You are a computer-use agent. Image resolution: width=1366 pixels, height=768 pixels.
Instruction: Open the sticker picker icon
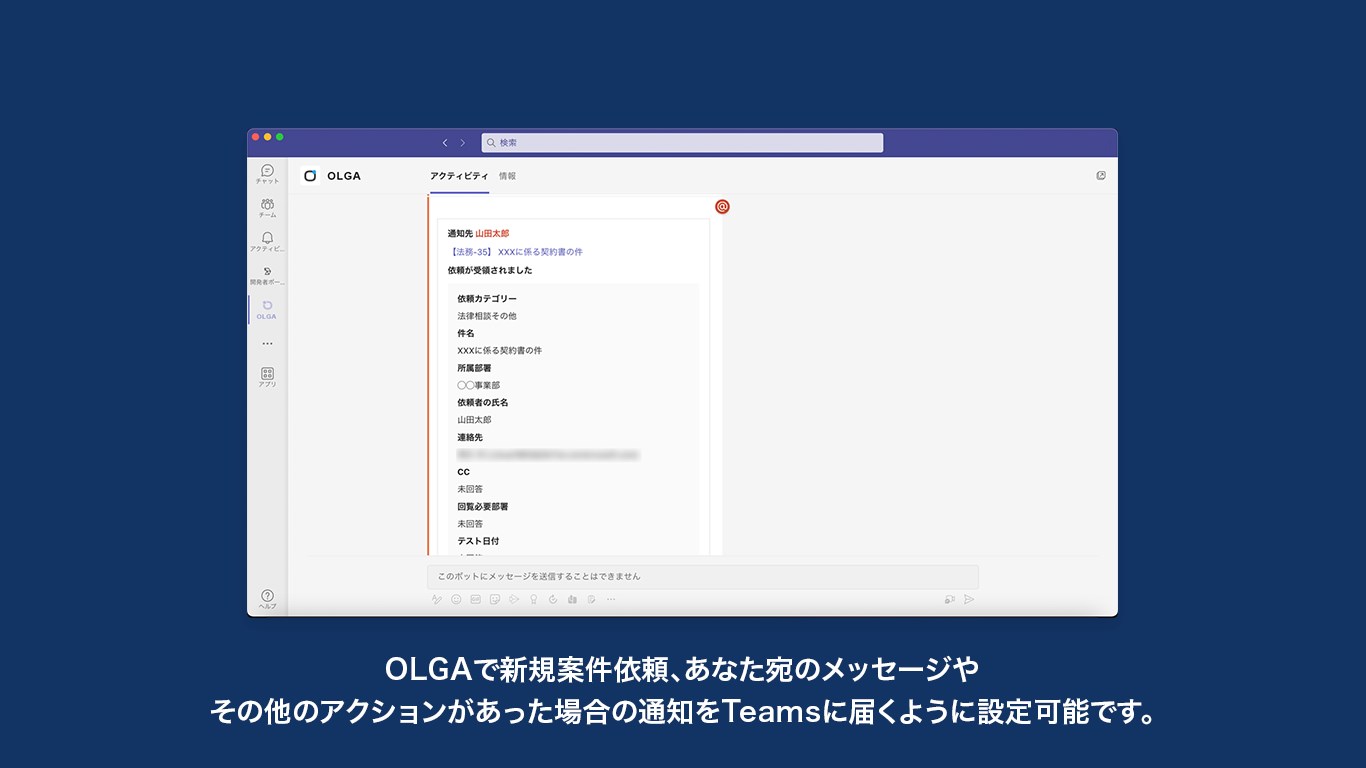tap(495, 600)
